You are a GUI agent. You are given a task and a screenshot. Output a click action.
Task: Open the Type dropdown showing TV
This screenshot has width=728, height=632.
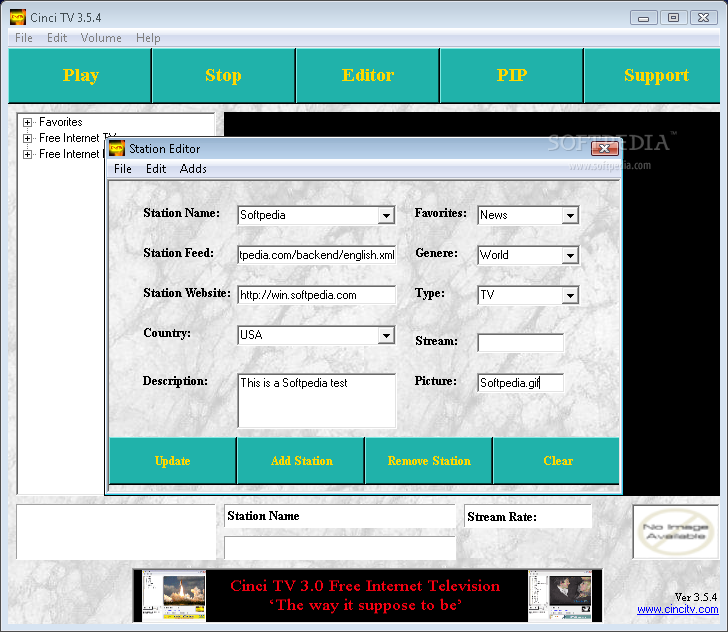[x=570, y=295]
